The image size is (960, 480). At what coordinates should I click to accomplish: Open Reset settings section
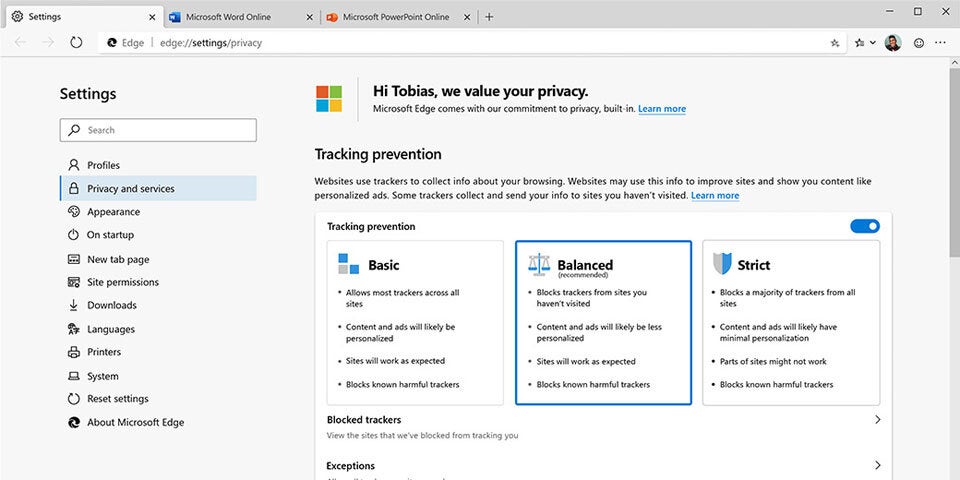click(x=158, y=399)
